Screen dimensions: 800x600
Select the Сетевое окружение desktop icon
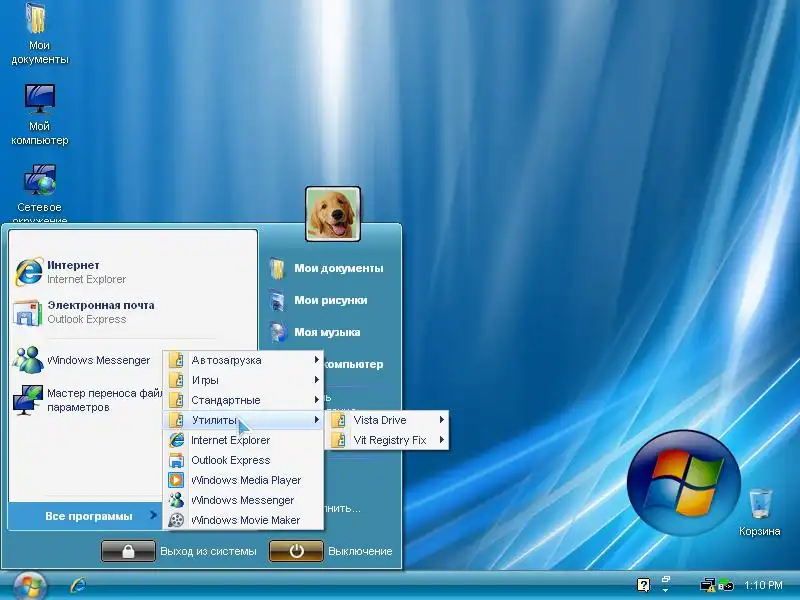click(39, 193)
